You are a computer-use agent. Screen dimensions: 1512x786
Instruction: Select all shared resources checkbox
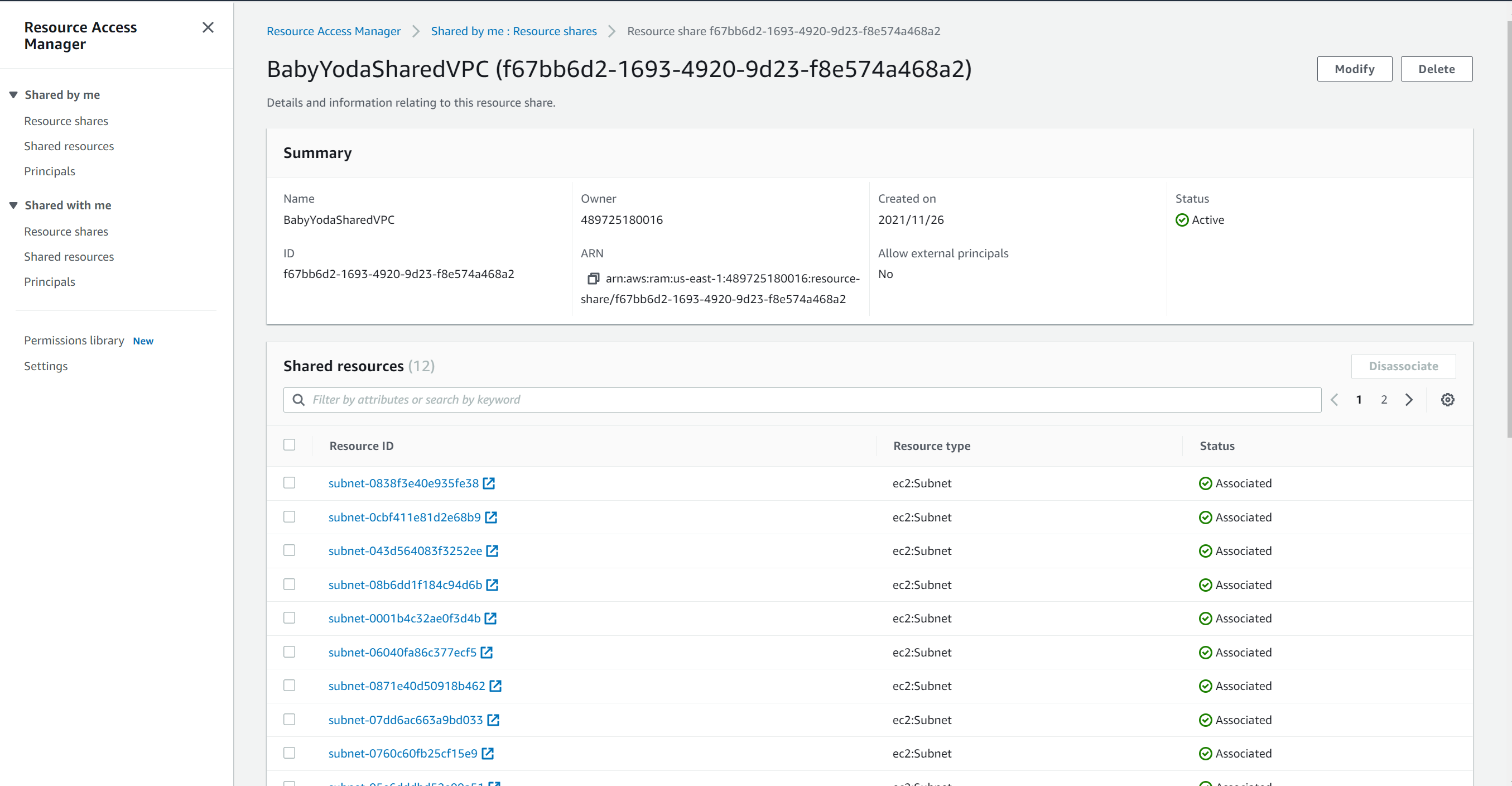pyautogui.click(x=290, y=444)
